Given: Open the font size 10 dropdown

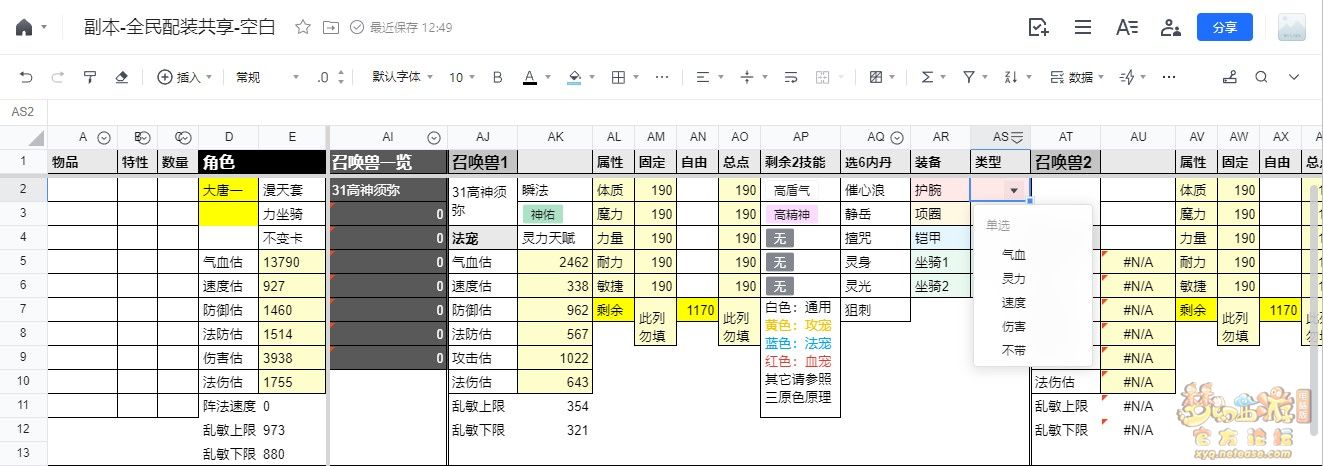Looking at the screenshot, I should click(463, 77).
